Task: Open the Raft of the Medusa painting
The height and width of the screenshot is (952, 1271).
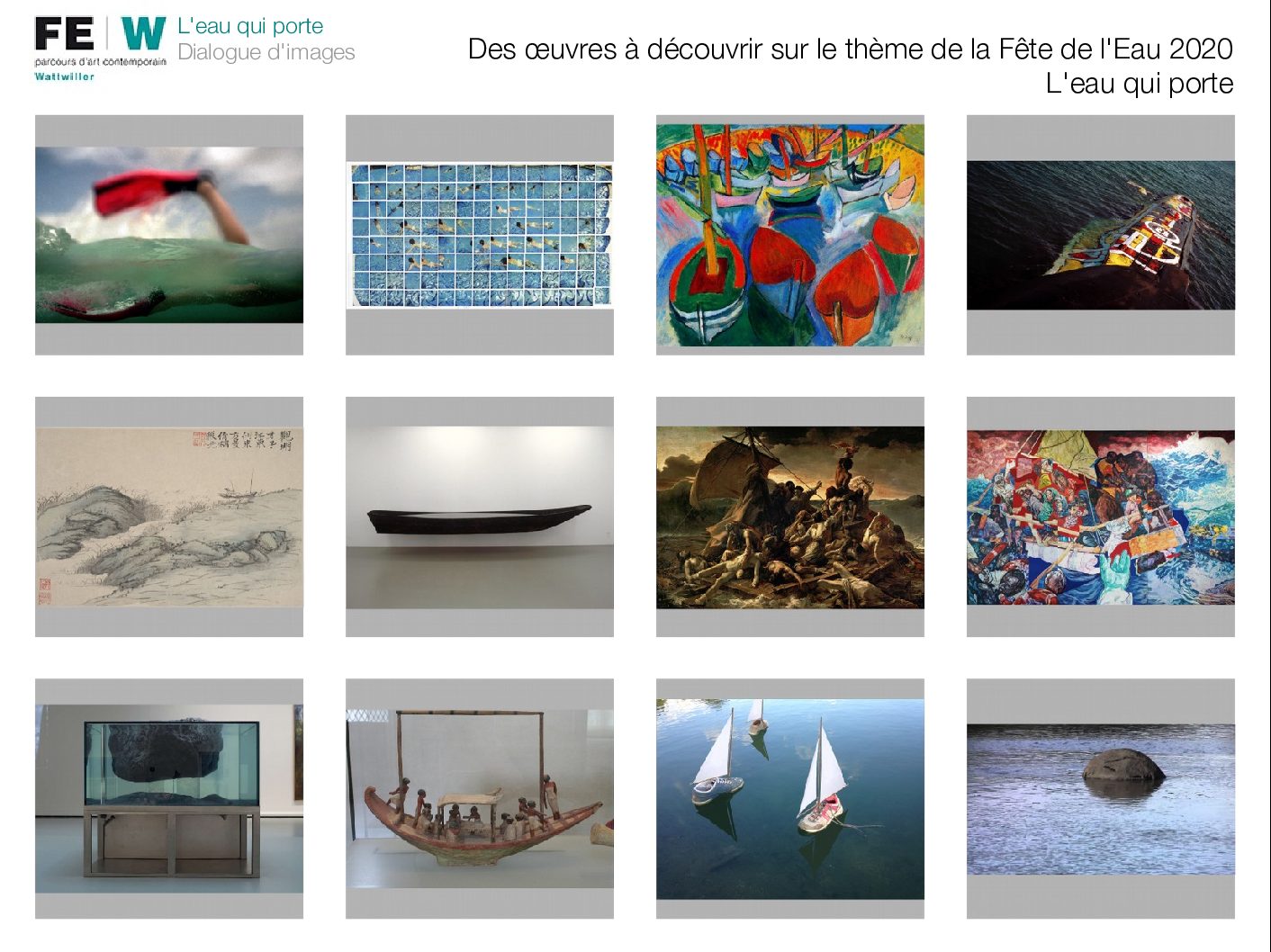Action: pyautogui.click(x=790, y=517)
